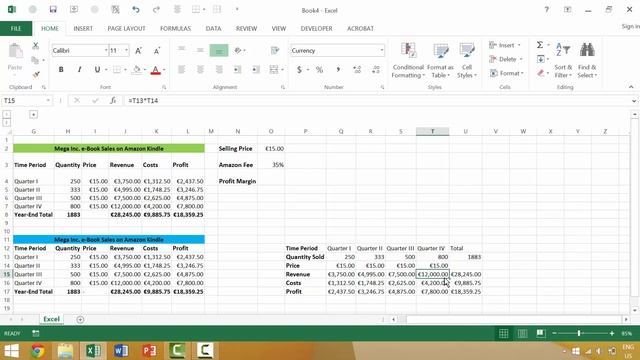This screenshot has height=360, width=640.
Task: Click zoom out minus button
Action: 554,333
